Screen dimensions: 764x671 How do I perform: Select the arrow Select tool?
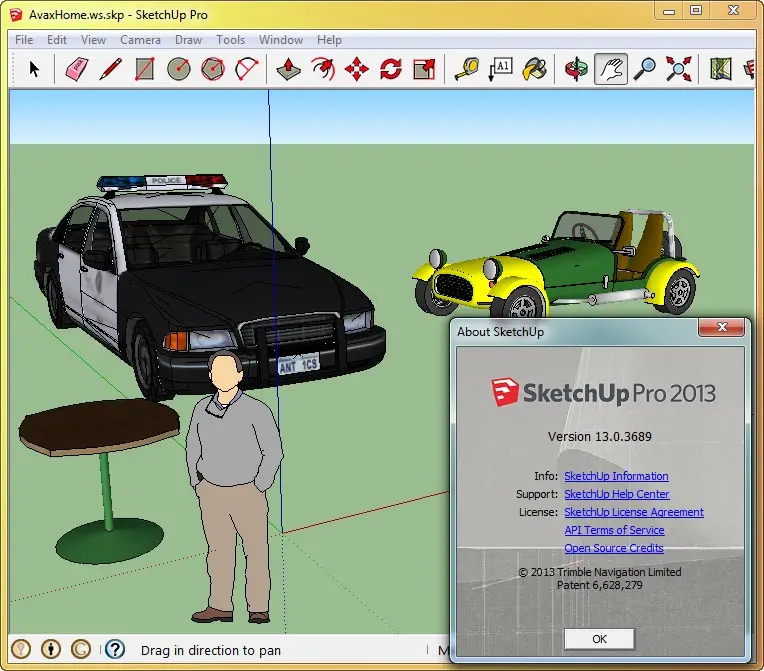[34, 69]
